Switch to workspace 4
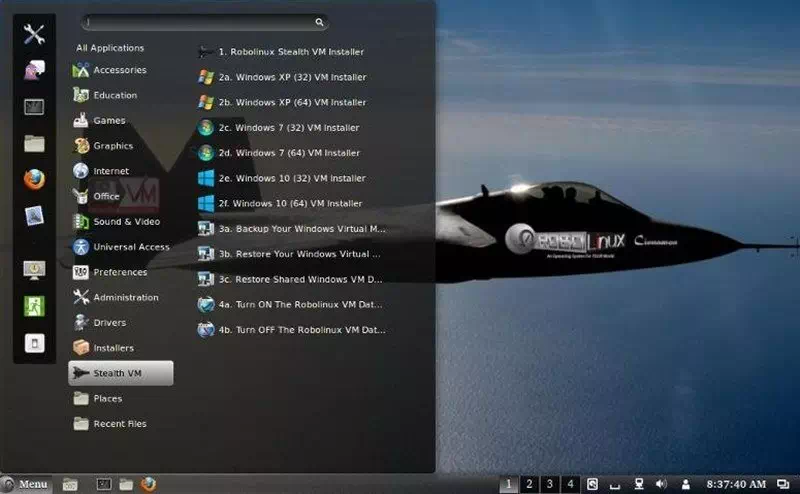Screen dimensions: 800x494 [x=570, y=484]
